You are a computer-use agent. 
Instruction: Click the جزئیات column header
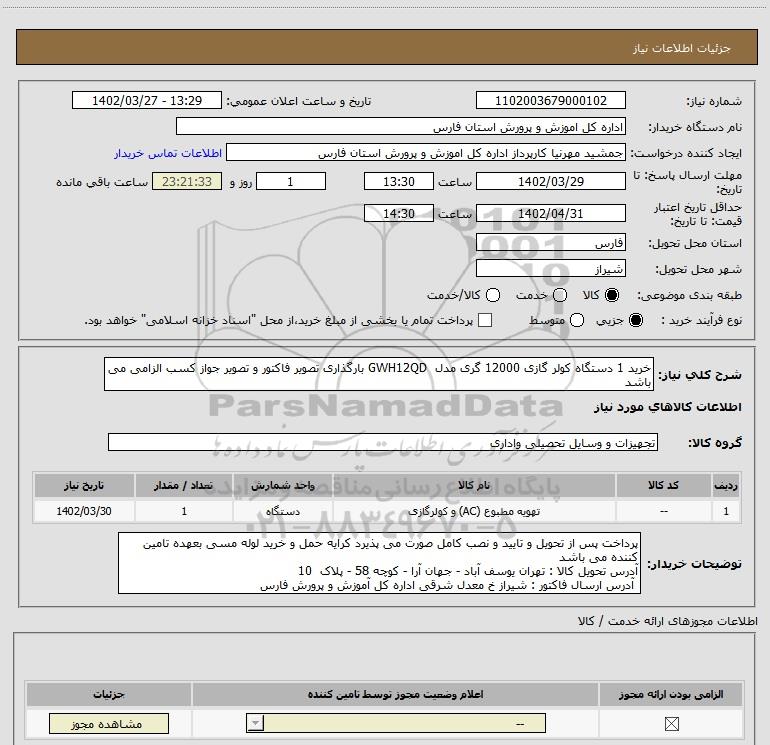click(x=109, y=694)
